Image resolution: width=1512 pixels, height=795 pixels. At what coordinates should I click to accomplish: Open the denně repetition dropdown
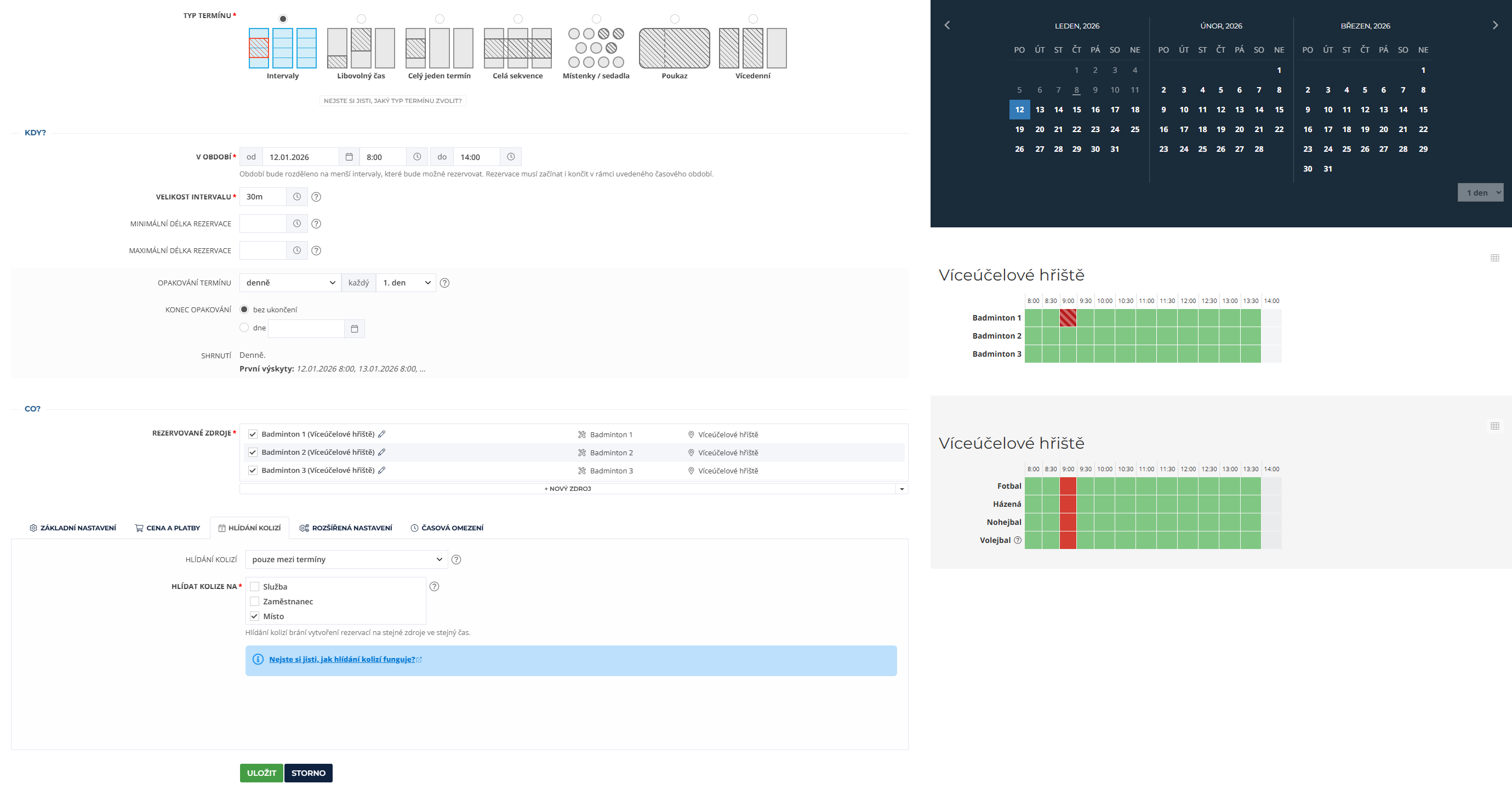click(290, 283)
